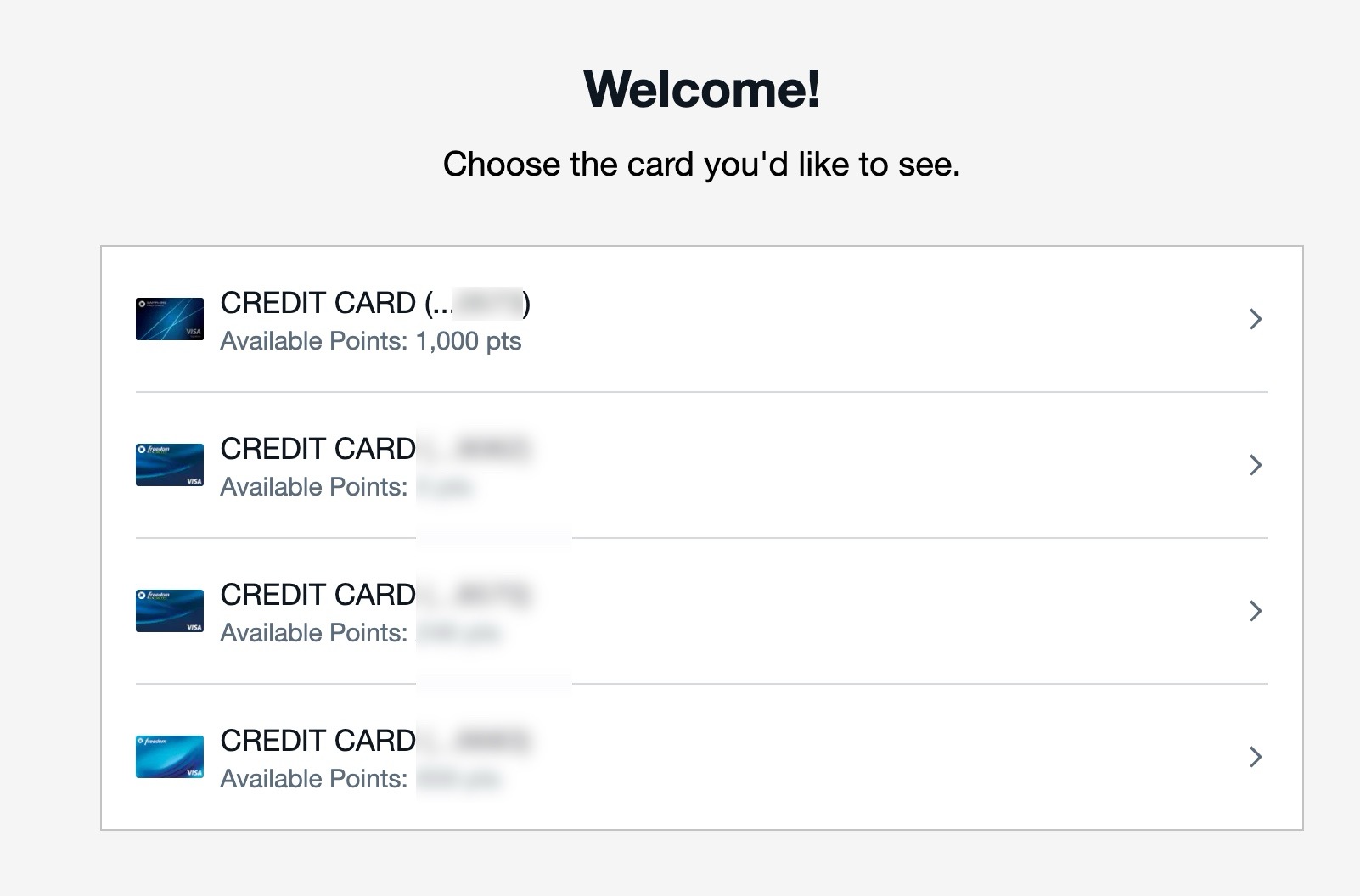Image resolution: width=1360 pixels, height=896 pixels.
Task: Click the Sapphire card image on first row
Action: coord(168,319)
